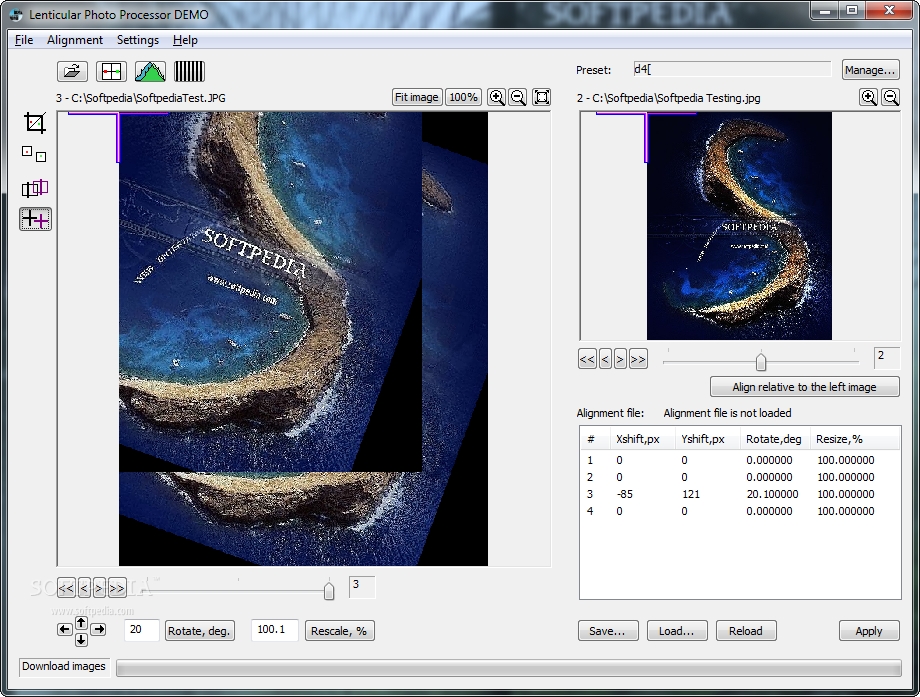Open the Help menu
This screenshot has width=920, height=697.
[185, 40]
